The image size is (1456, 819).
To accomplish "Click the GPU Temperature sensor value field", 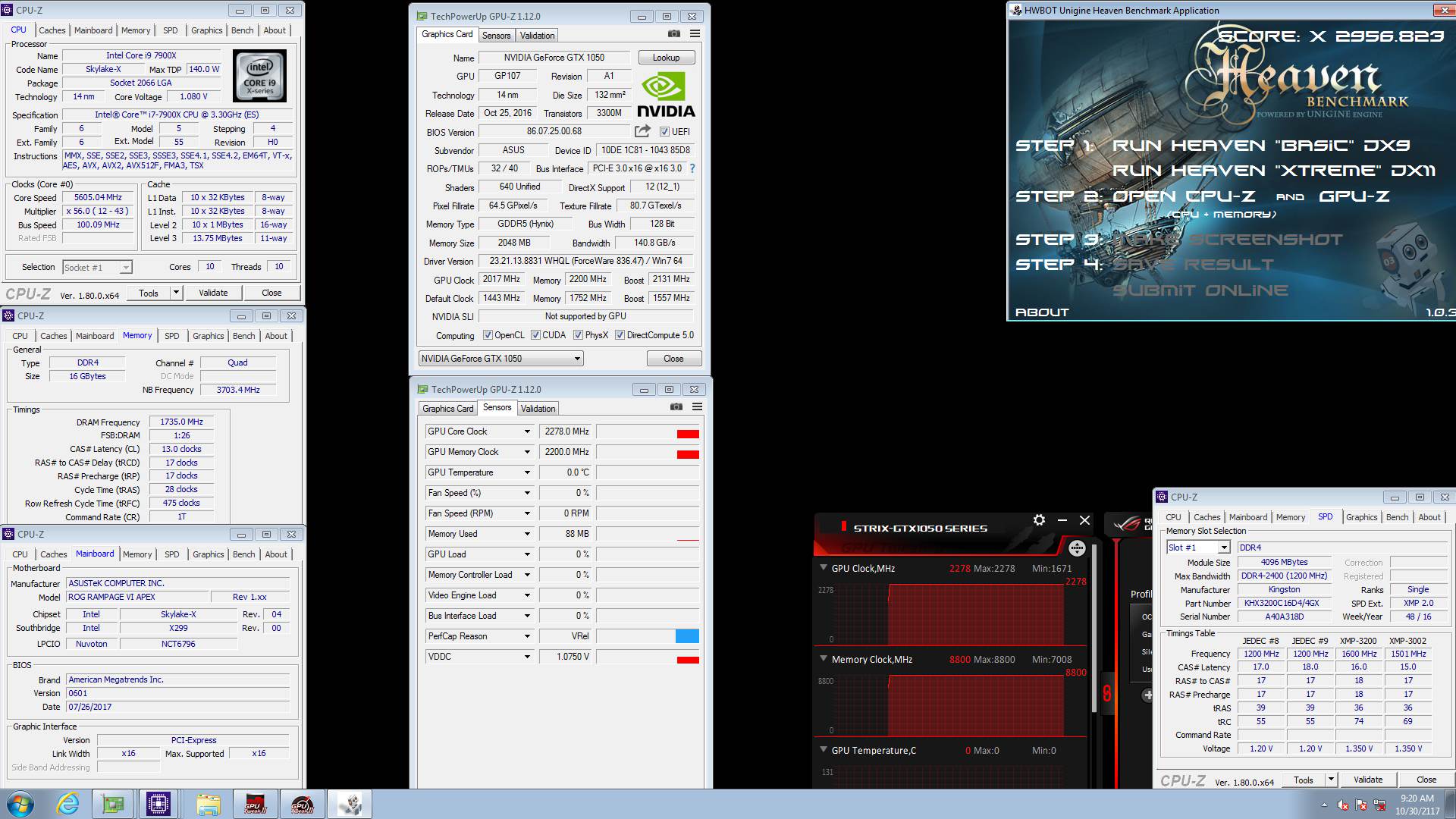I will [566, 472].
